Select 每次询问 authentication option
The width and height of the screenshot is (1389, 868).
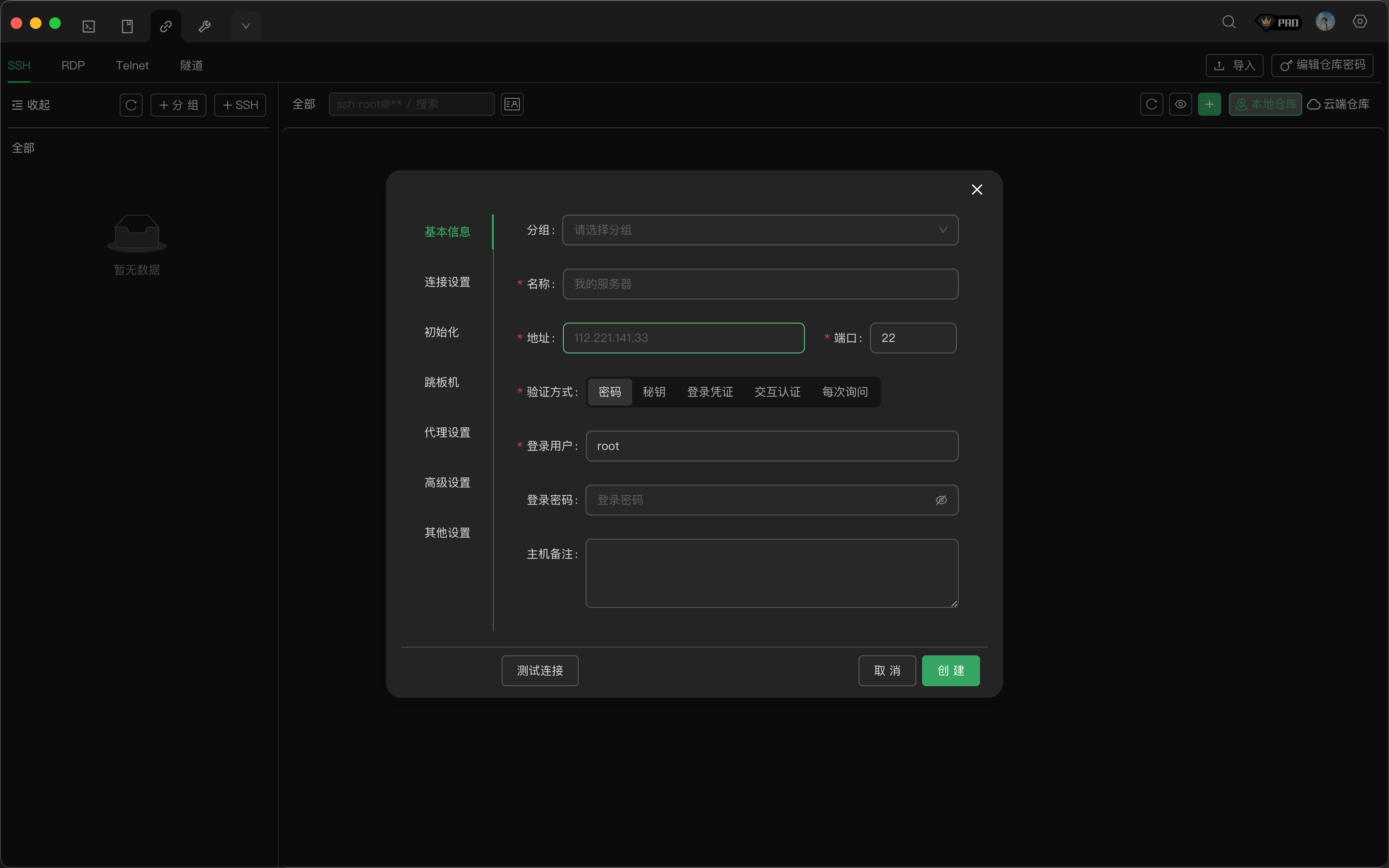(x=844, y=392)
